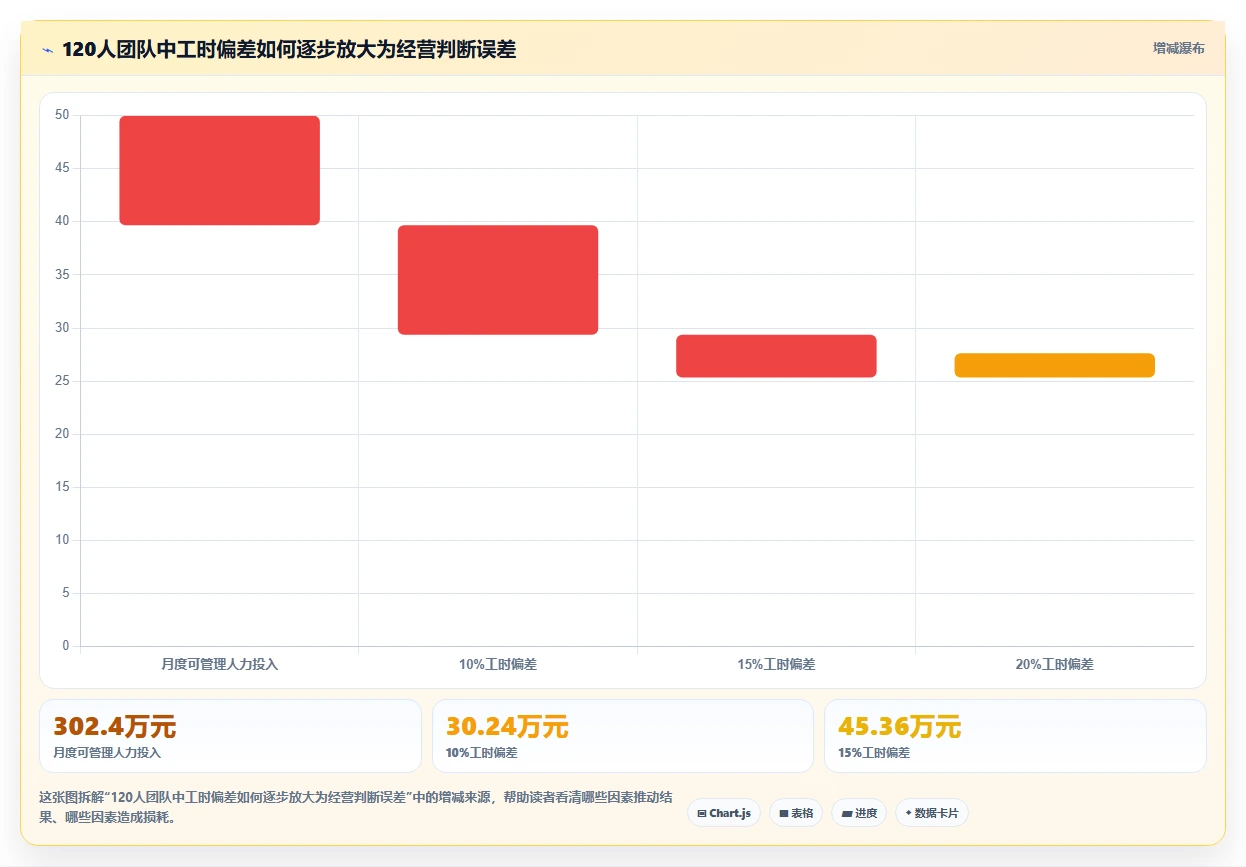Click the card caption 月度可管理人力投入 under 302.4万元

coord(107,753)
